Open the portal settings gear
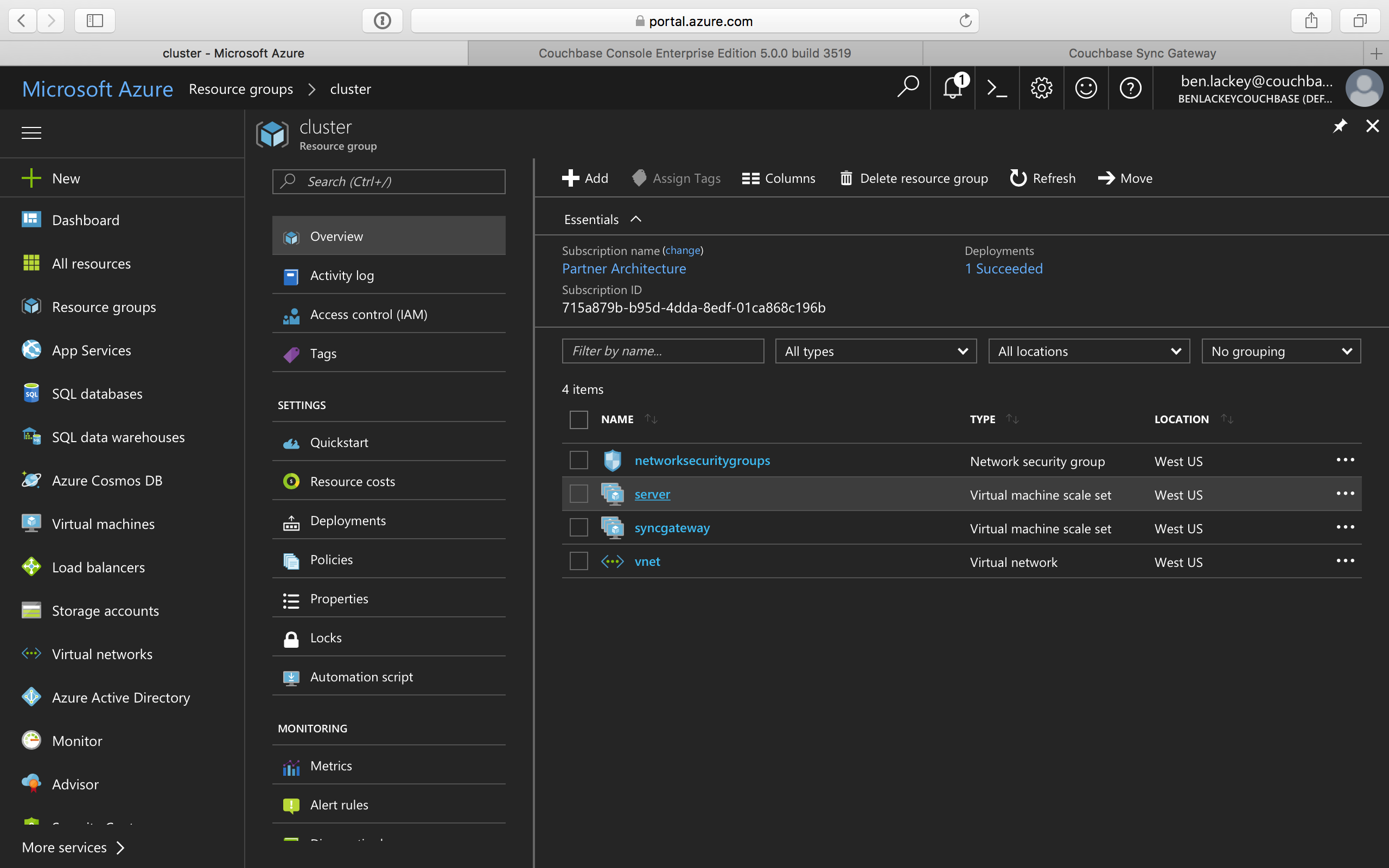The width and height of the screenshot is (1389, 868). [x=1041, y=88]
